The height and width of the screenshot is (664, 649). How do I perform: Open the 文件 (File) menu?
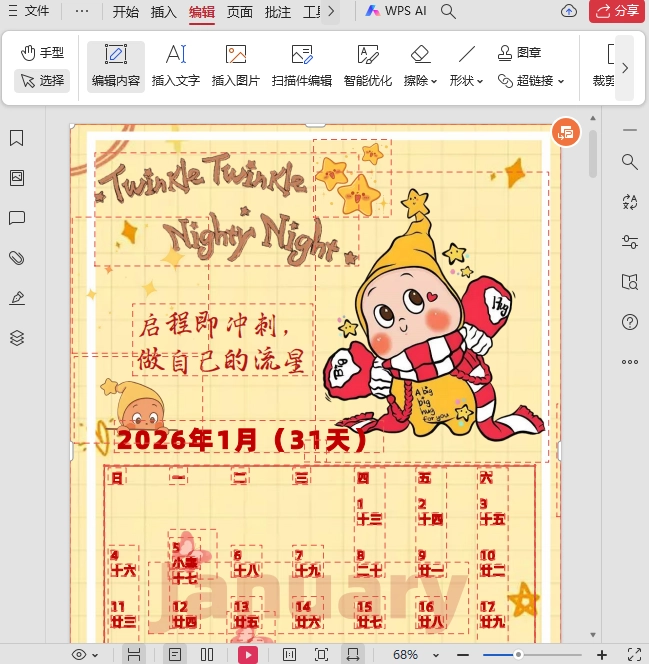tap(28, 12)
